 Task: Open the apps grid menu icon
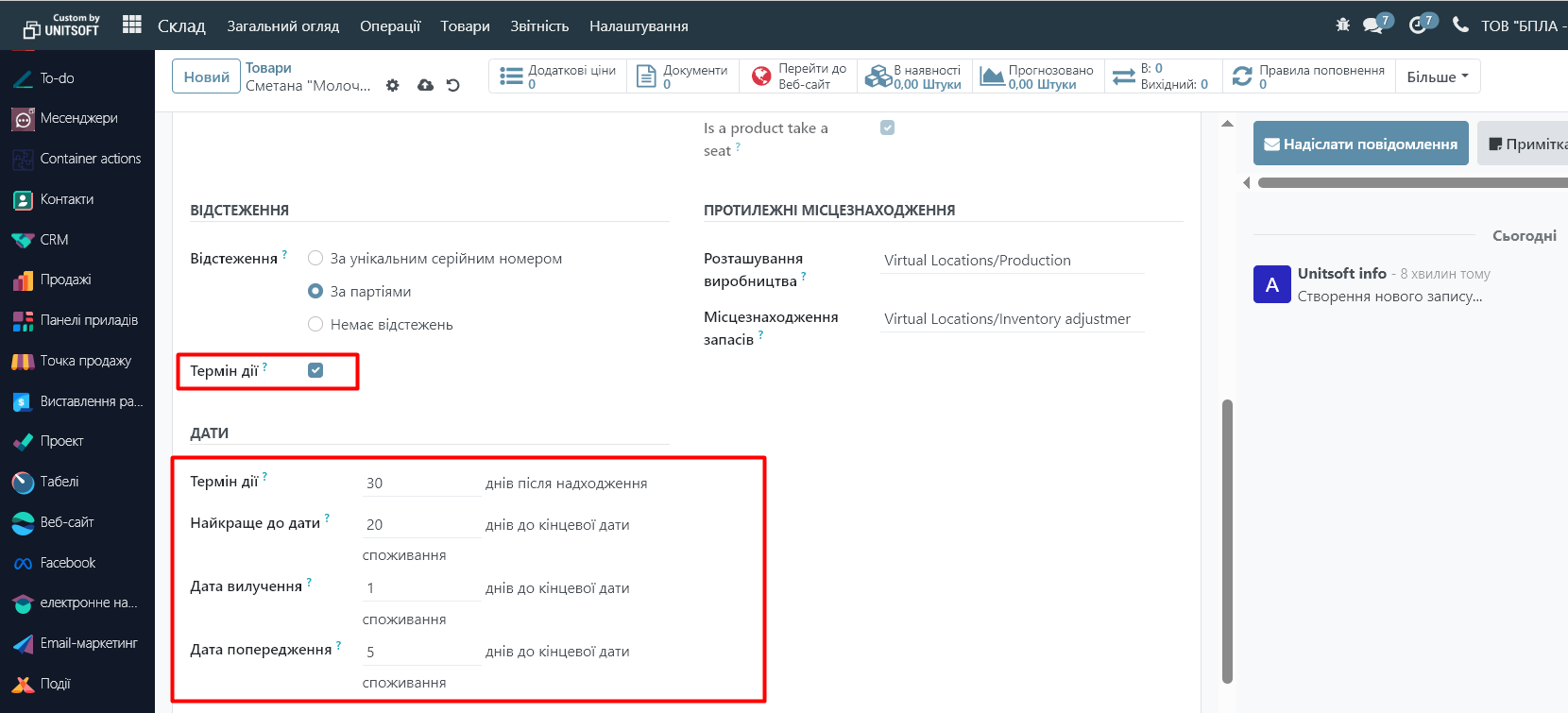[132, 25]
